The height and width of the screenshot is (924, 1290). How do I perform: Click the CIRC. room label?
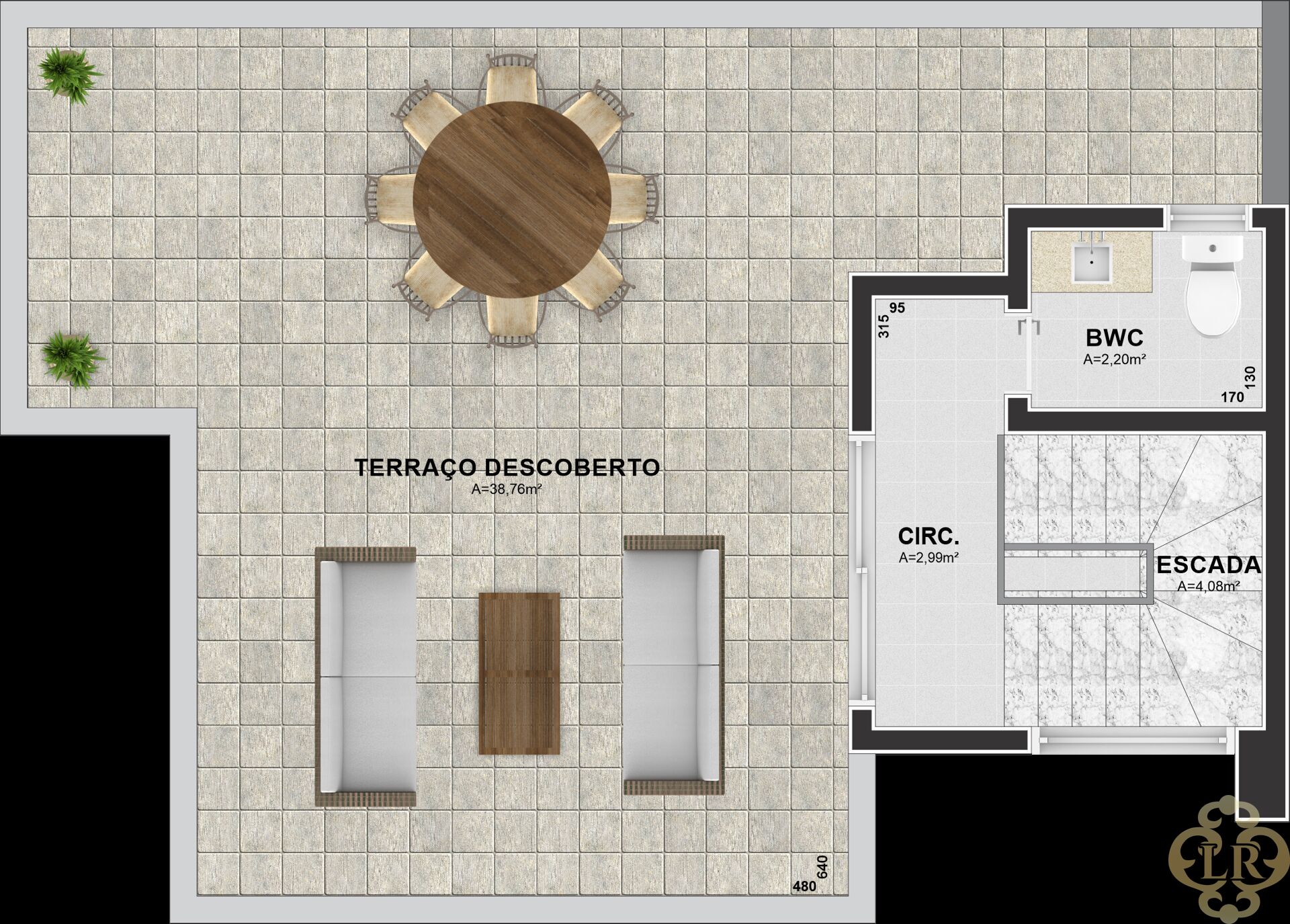click(x=929, y=536)
